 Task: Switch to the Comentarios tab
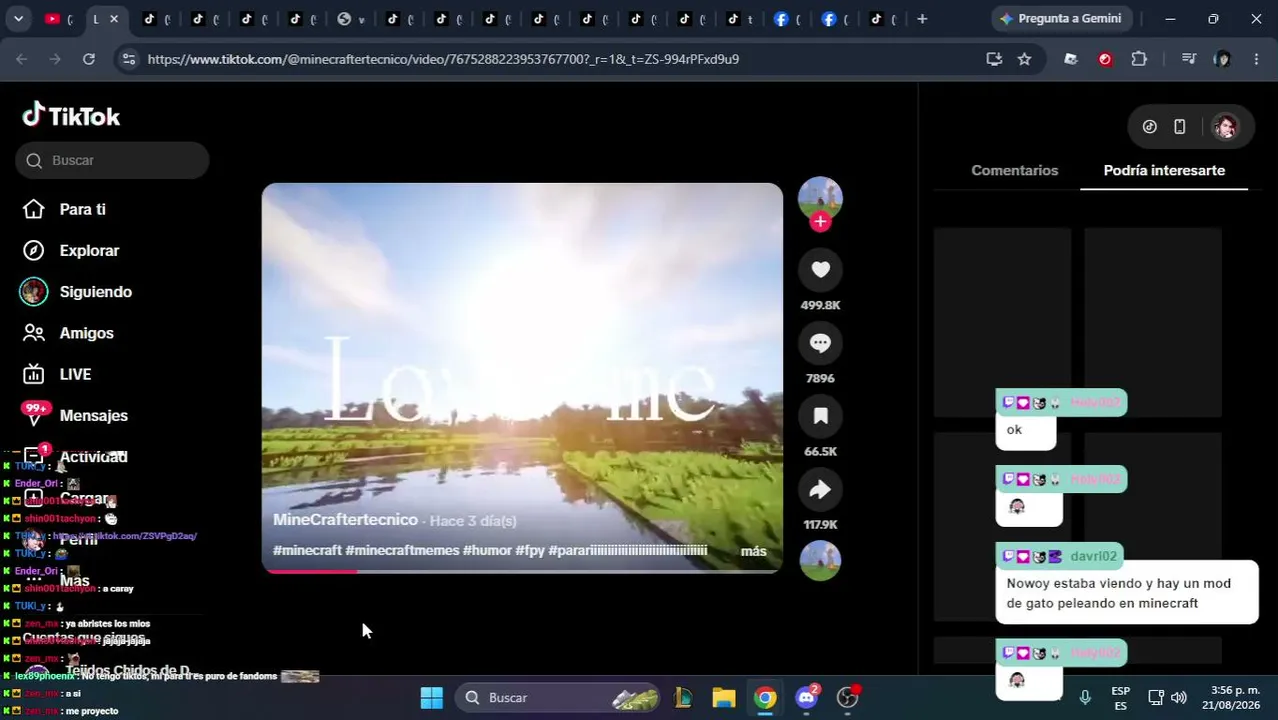[1014, 170]
